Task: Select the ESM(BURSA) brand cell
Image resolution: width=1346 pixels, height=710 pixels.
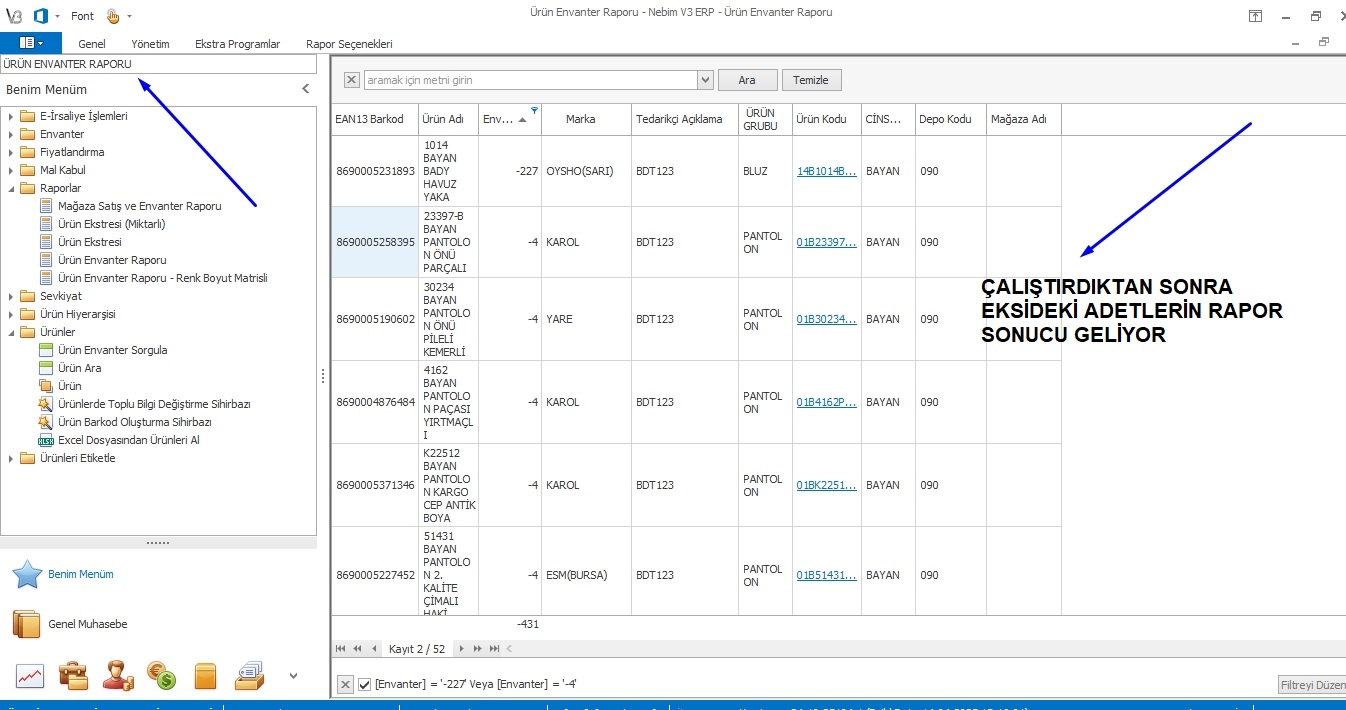Action: (x=586, y=575)
